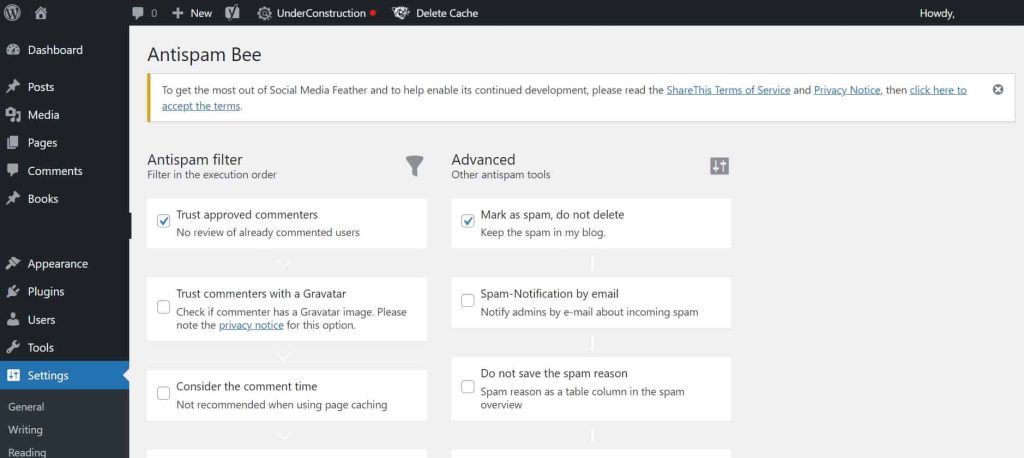Open the site home icon

[41, 13]
